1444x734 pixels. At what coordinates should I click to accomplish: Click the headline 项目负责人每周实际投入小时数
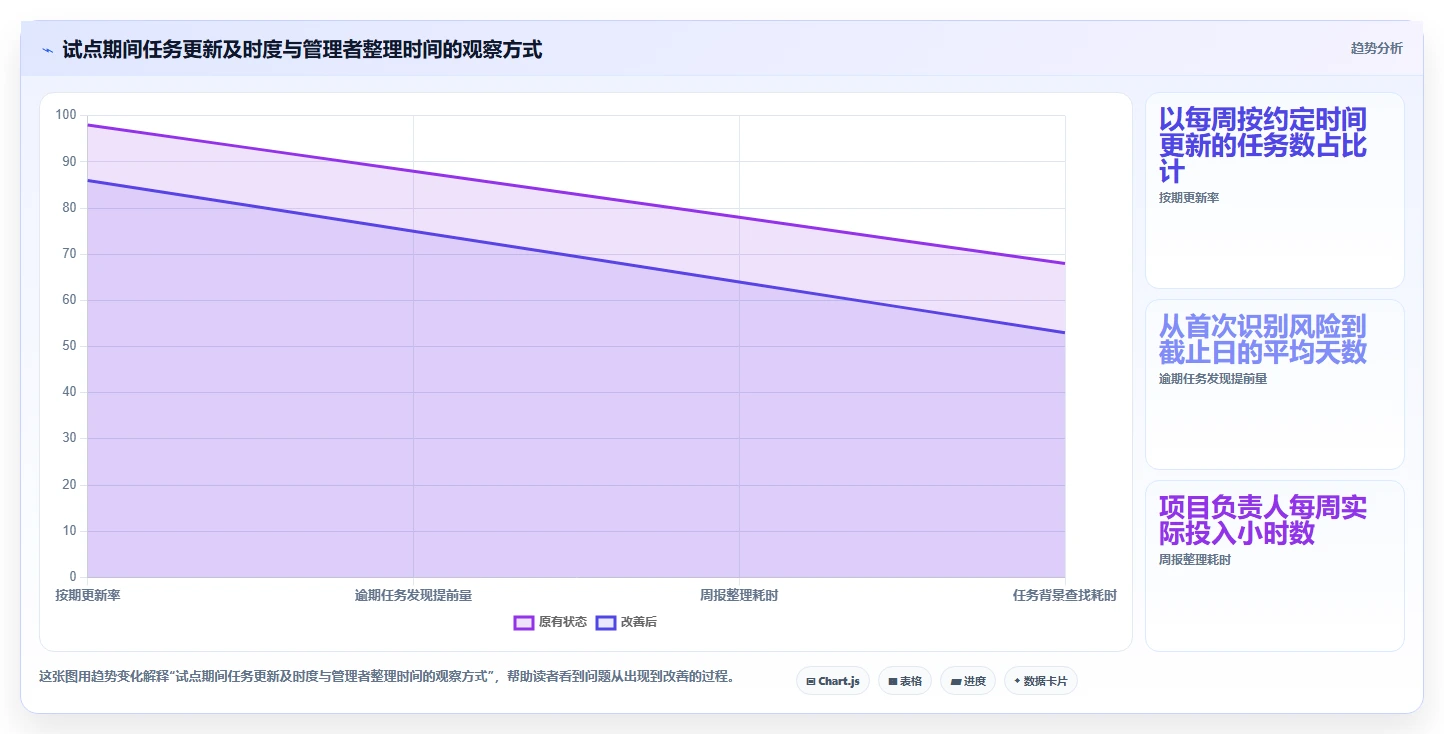pos(1263,520)
